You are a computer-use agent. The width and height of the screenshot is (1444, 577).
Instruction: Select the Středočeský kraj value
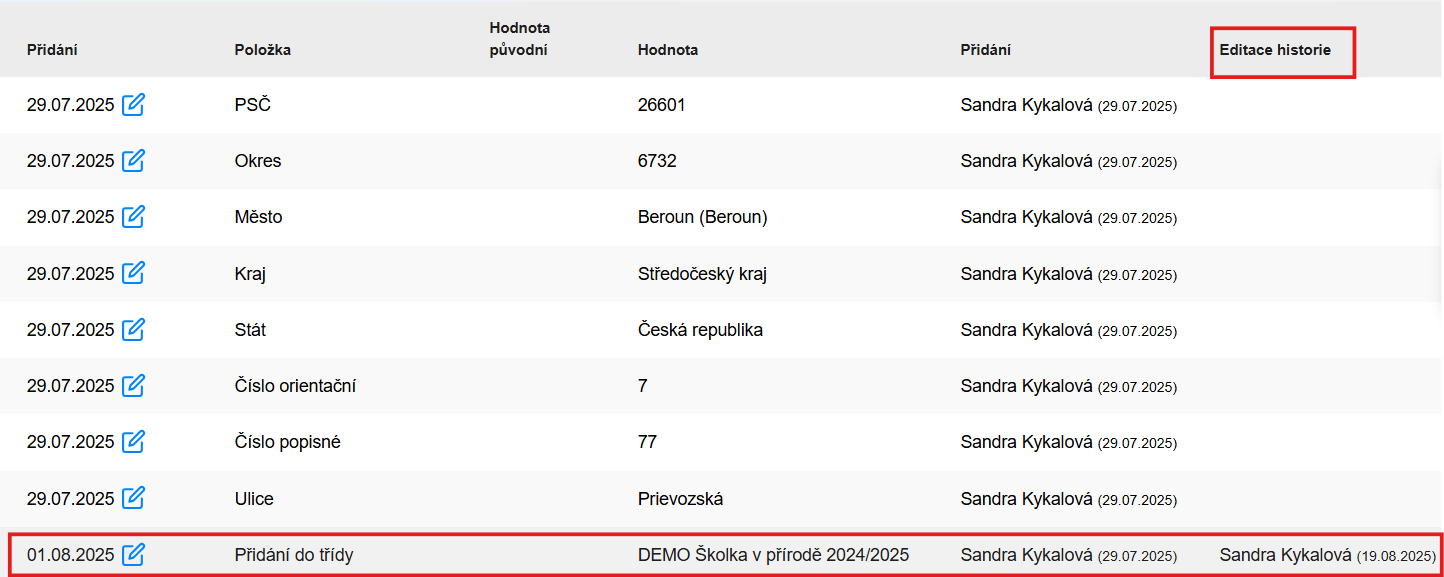(702, 273)
